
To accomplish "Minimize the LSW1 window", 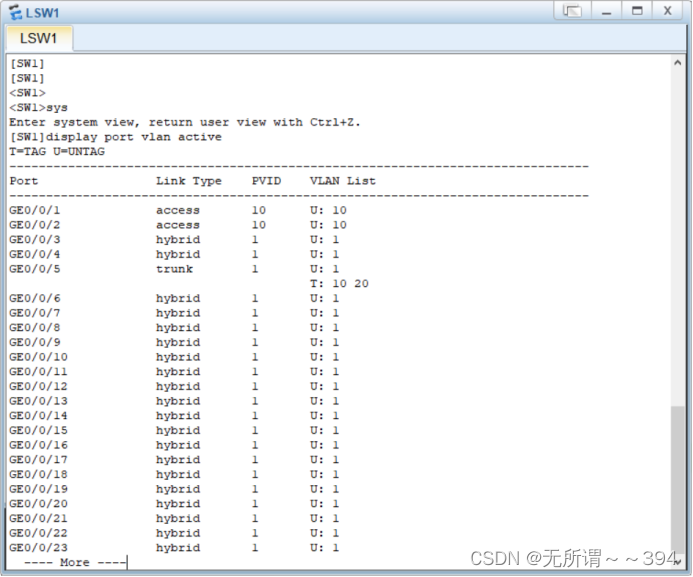I will [607, 11].
